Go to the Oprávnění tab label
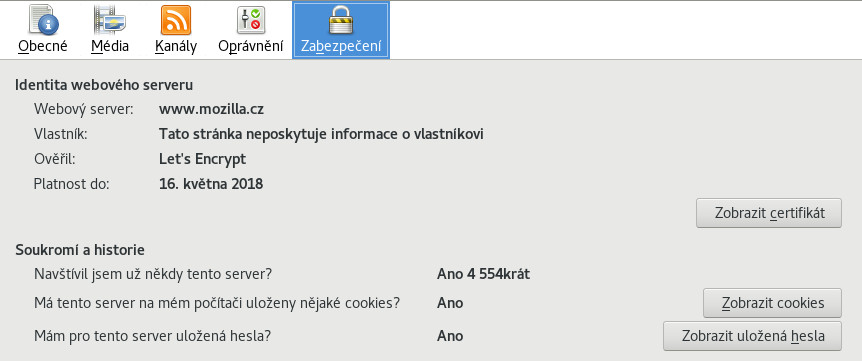Screen dimensions: 862x361 coord(251,46)
